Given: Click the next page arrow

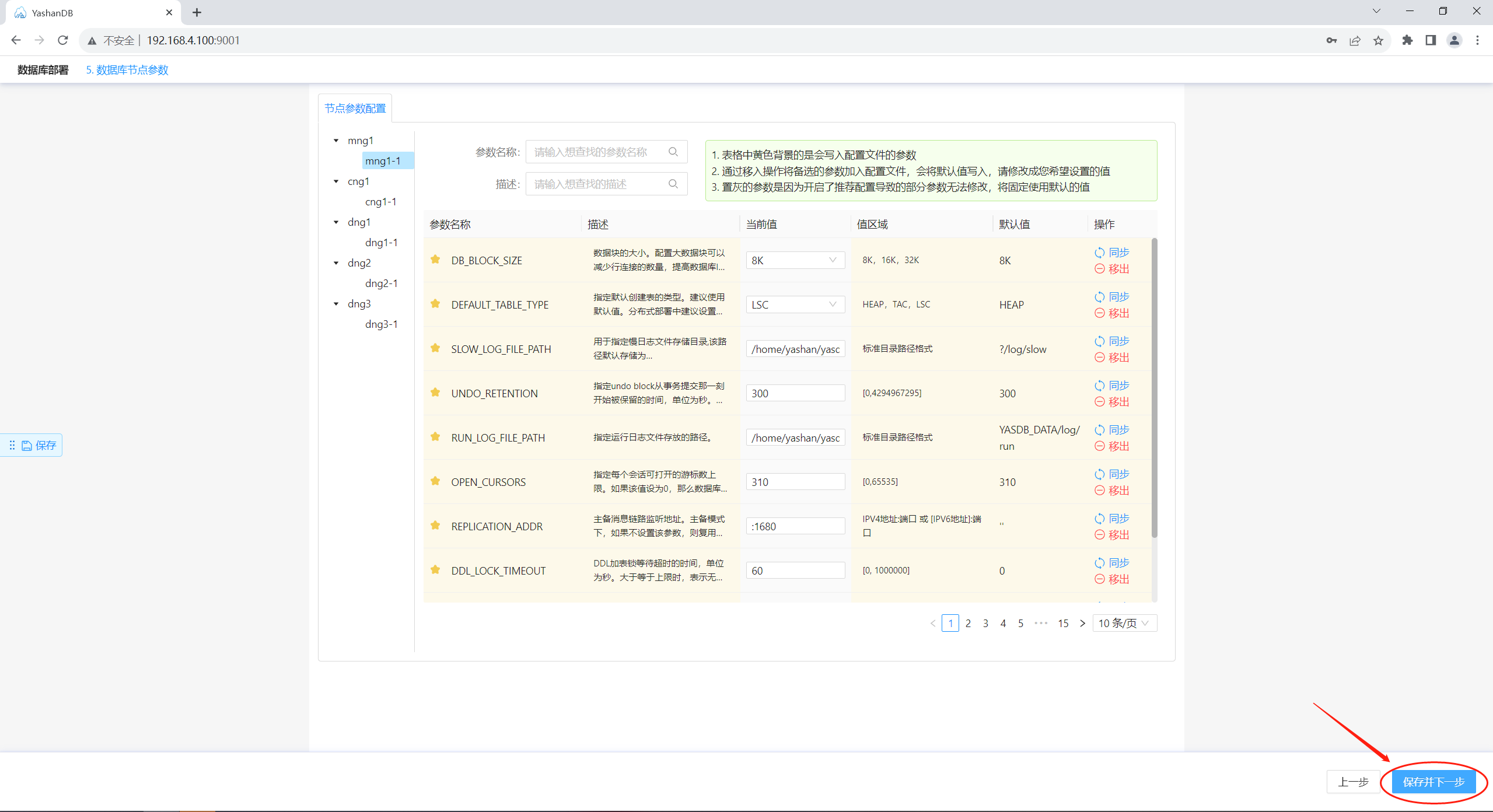Looking at the screenshot, I should click(1082, 623).
